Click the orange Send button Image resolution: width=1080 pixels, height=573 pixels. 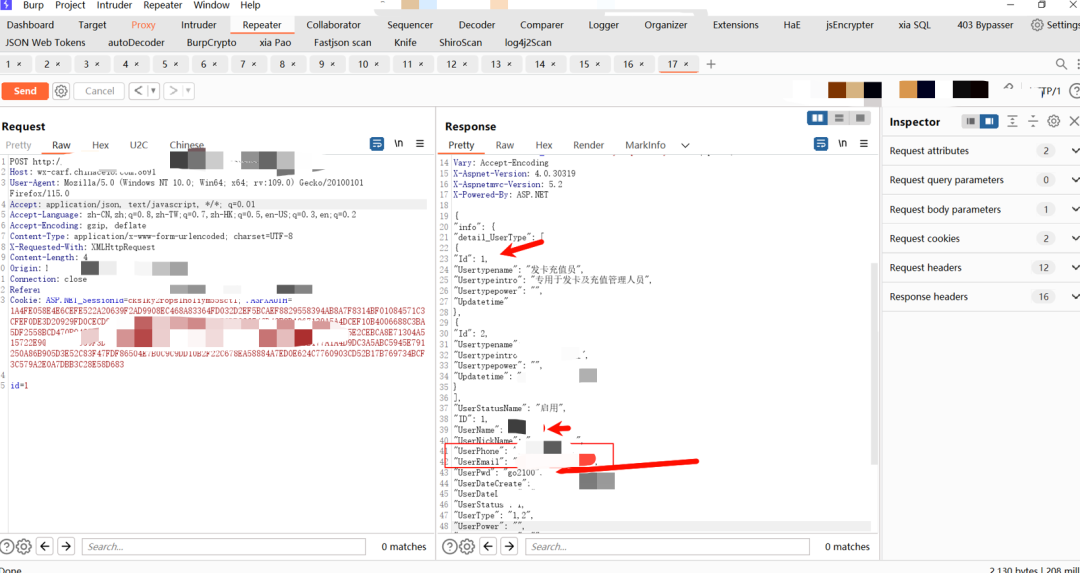tap(25, 91)
